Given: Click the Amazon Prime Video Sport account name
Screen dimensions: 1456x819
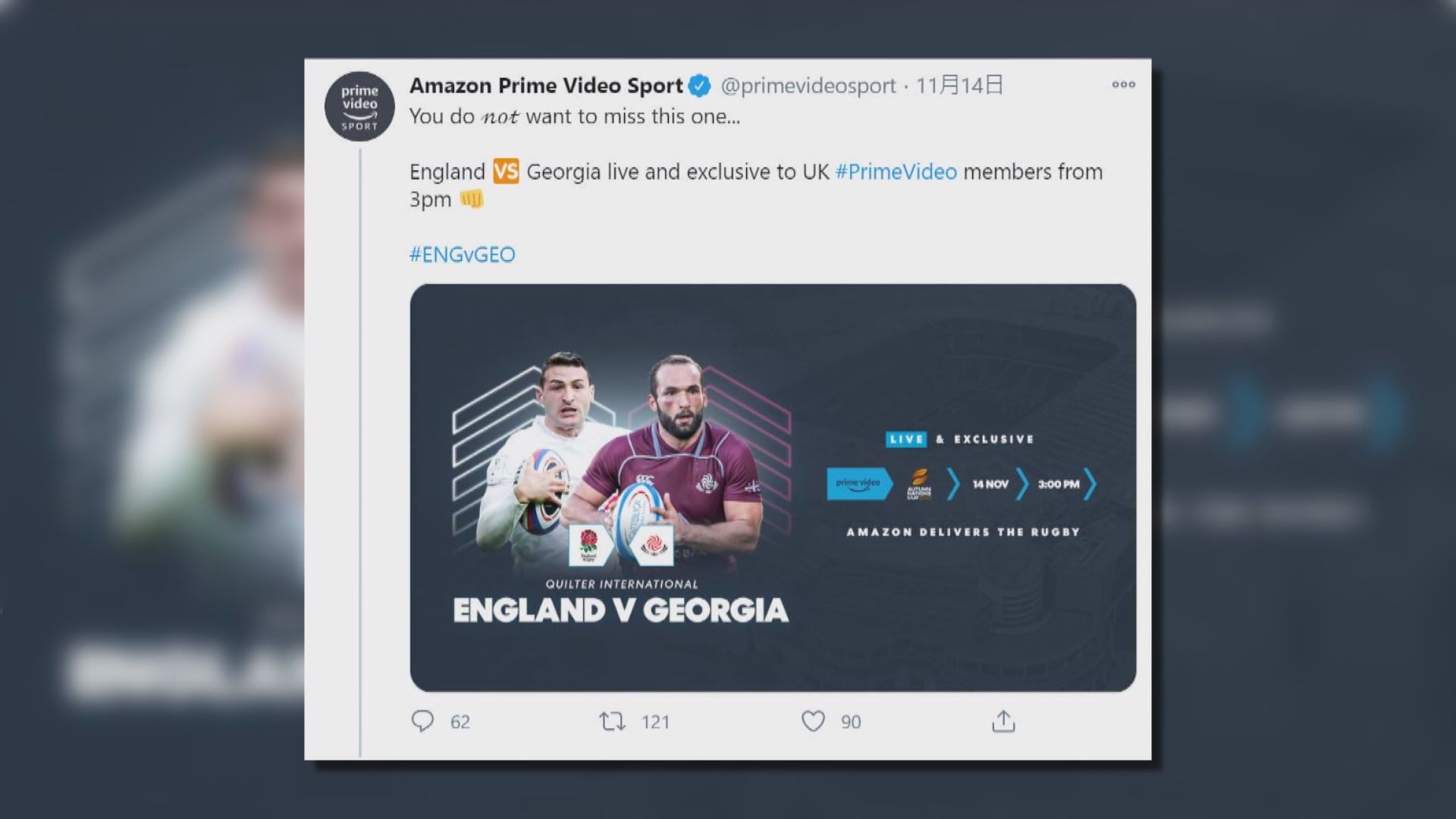Looking at the screenshot, I should (546, 86).
